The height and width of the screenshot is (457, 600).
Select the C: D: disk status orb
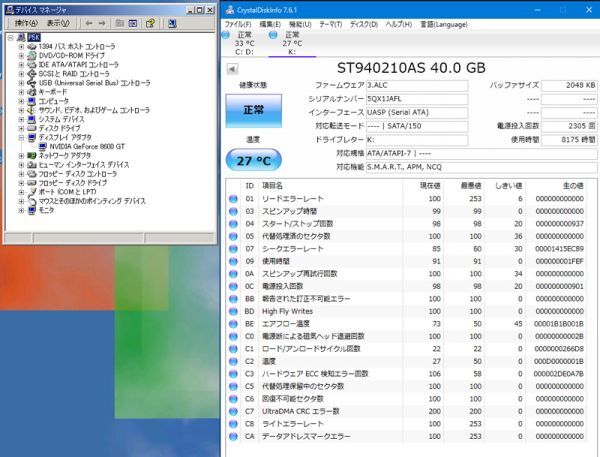pos(226,35)
